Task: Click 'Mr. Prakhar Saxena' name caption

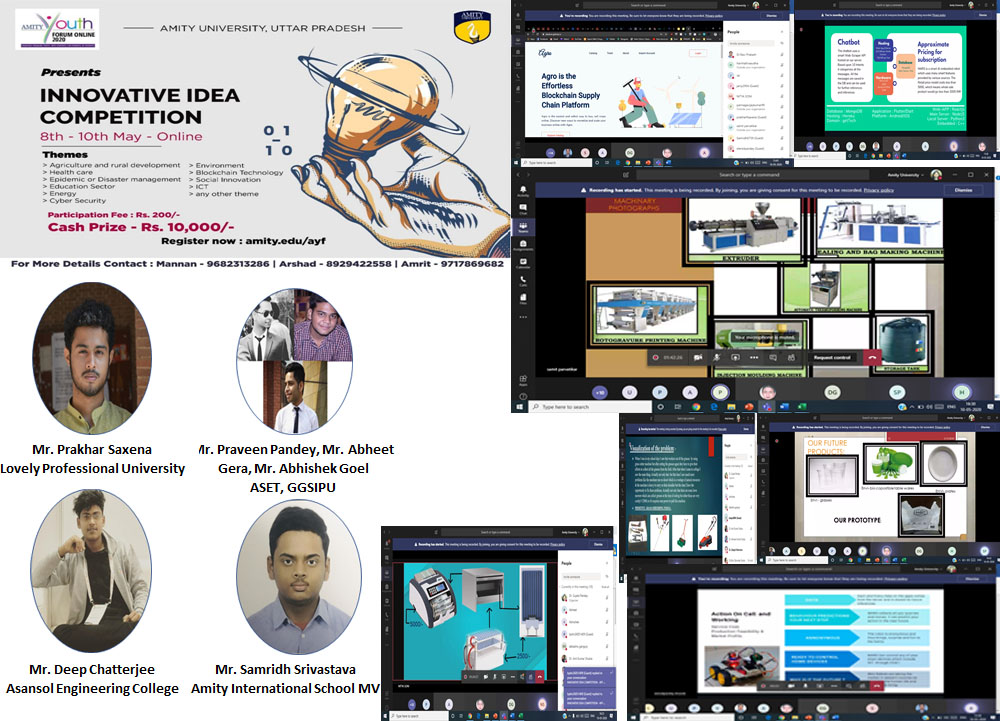Action: (92, 449)
